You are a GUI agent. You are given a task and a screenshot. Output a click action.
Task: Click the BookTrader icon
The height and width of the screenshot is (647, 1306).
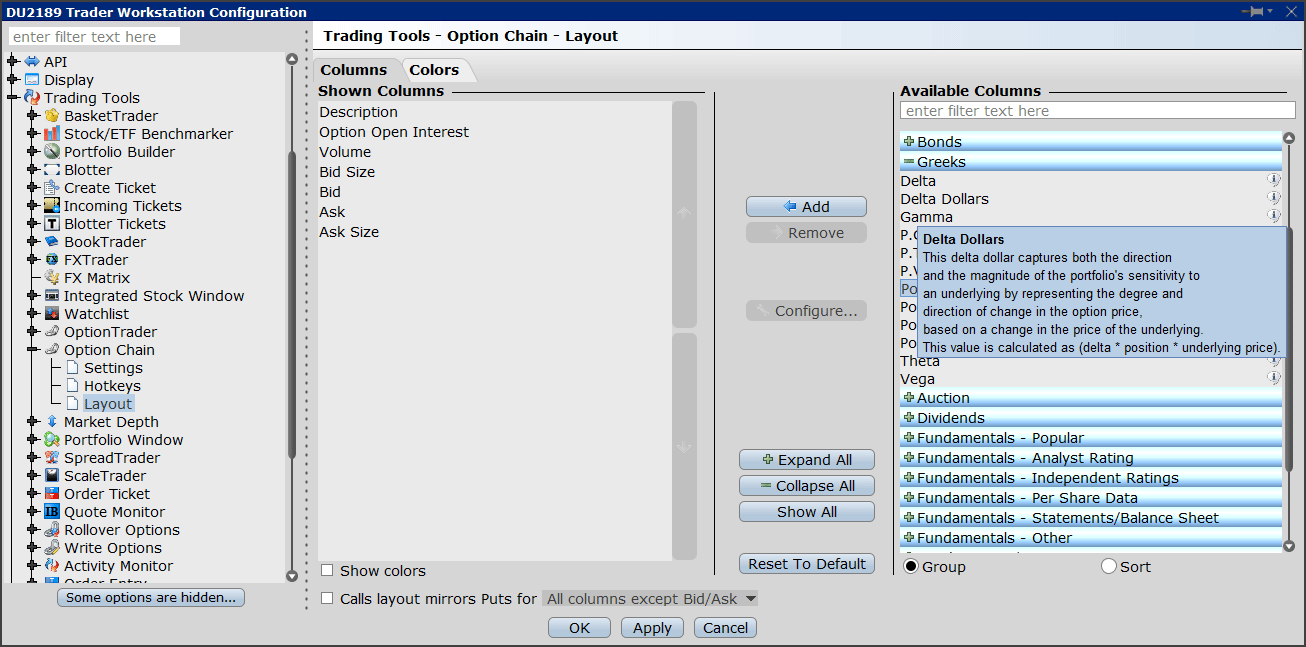tap(52, 242)
